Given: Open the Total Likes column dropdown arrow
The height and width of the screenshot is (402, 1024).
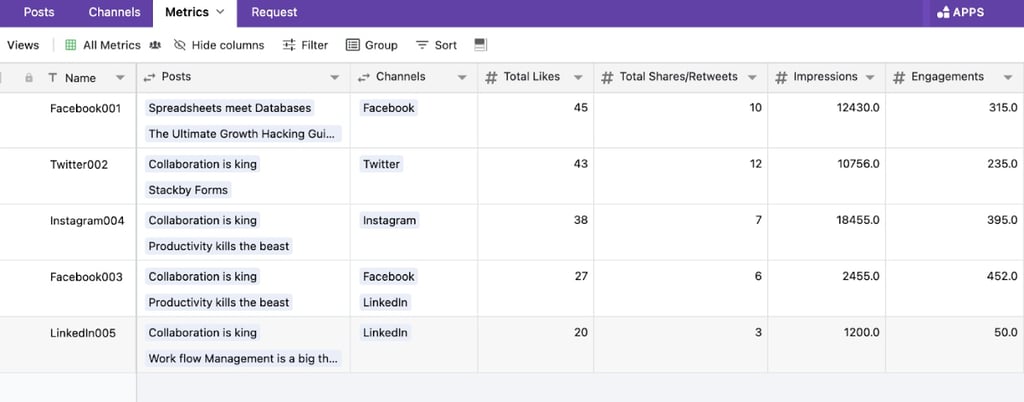Looking at the screenshot, I should [x=578, y=78].
